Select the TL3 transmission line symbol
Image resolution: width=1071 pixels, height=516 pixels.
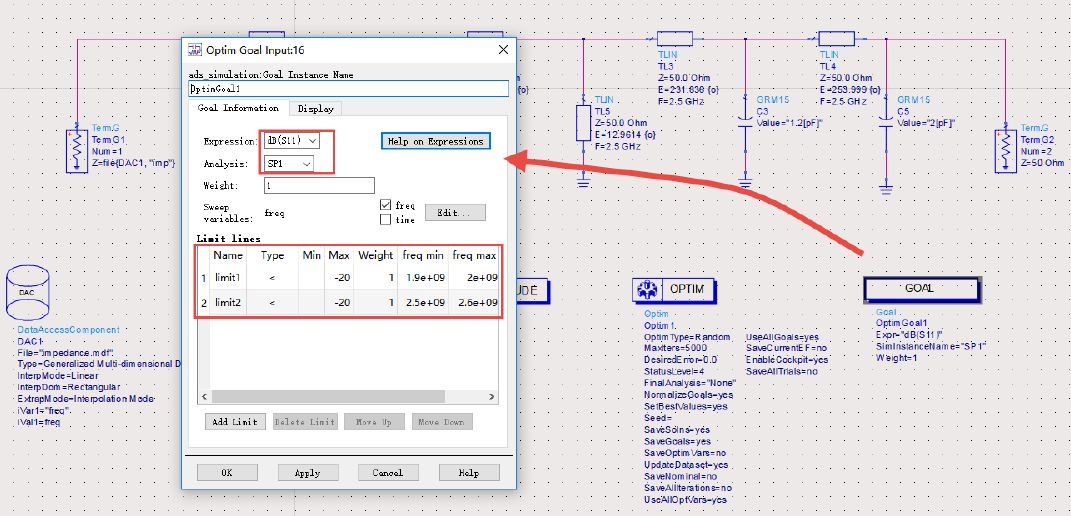point(675,39)
